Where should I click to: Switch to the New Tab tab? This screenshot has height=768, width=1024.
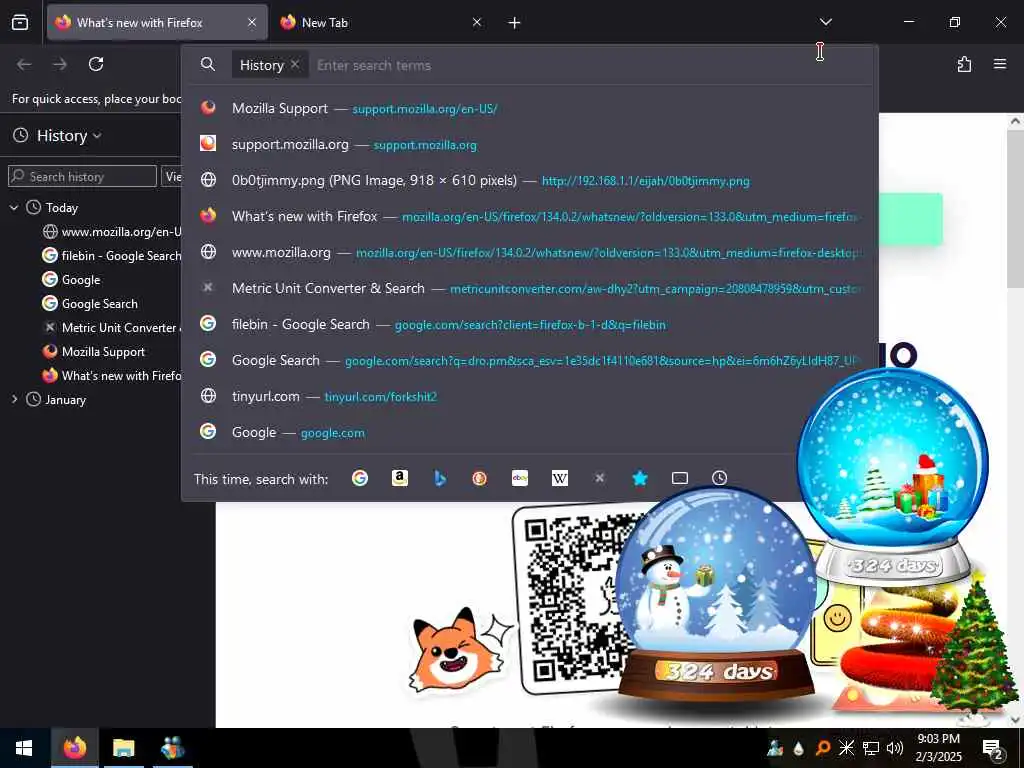[x=381, y=22]
